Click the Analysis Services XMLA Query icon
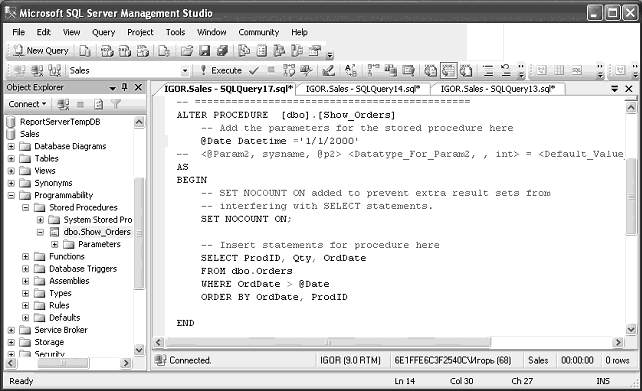Viewport: 642px width, 391px height. pyautogui.click(x=142, y=51)
